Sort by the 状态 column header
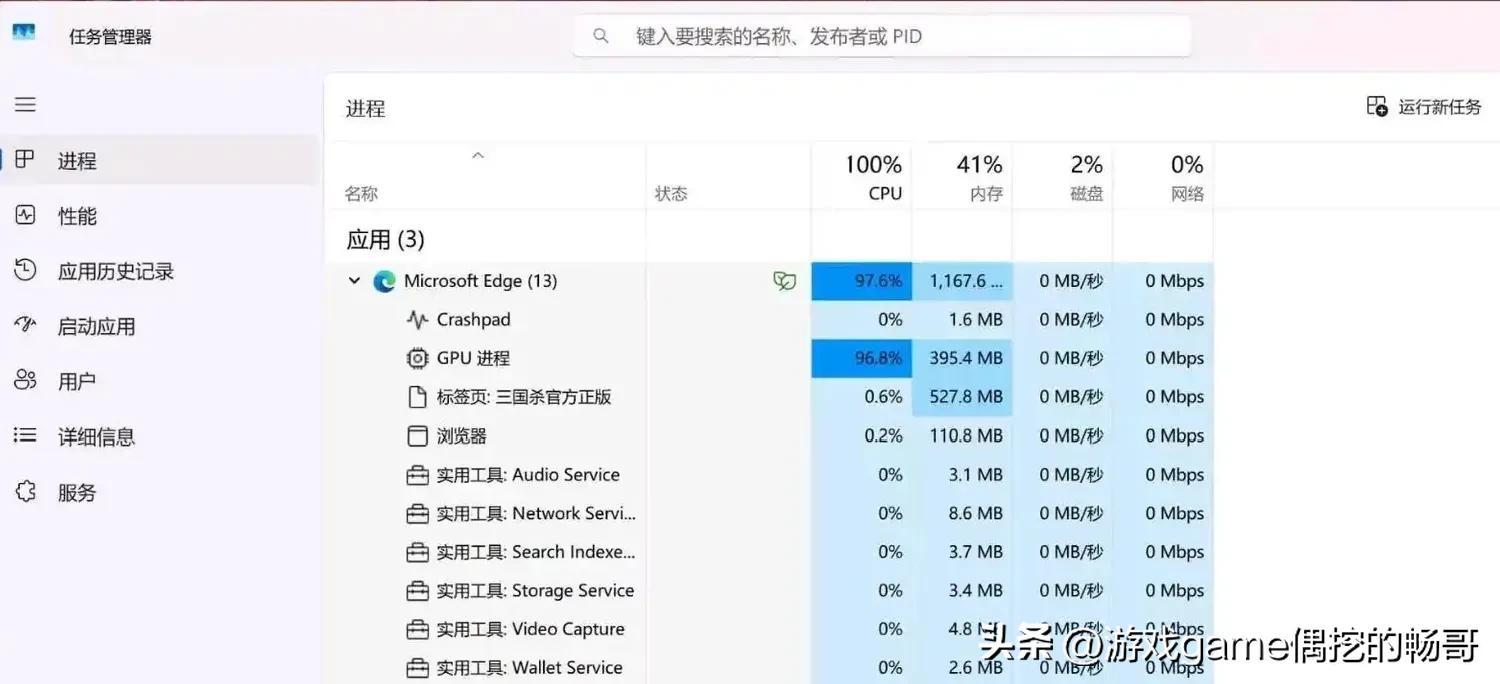1500x684 pixels. pos(728,177)
